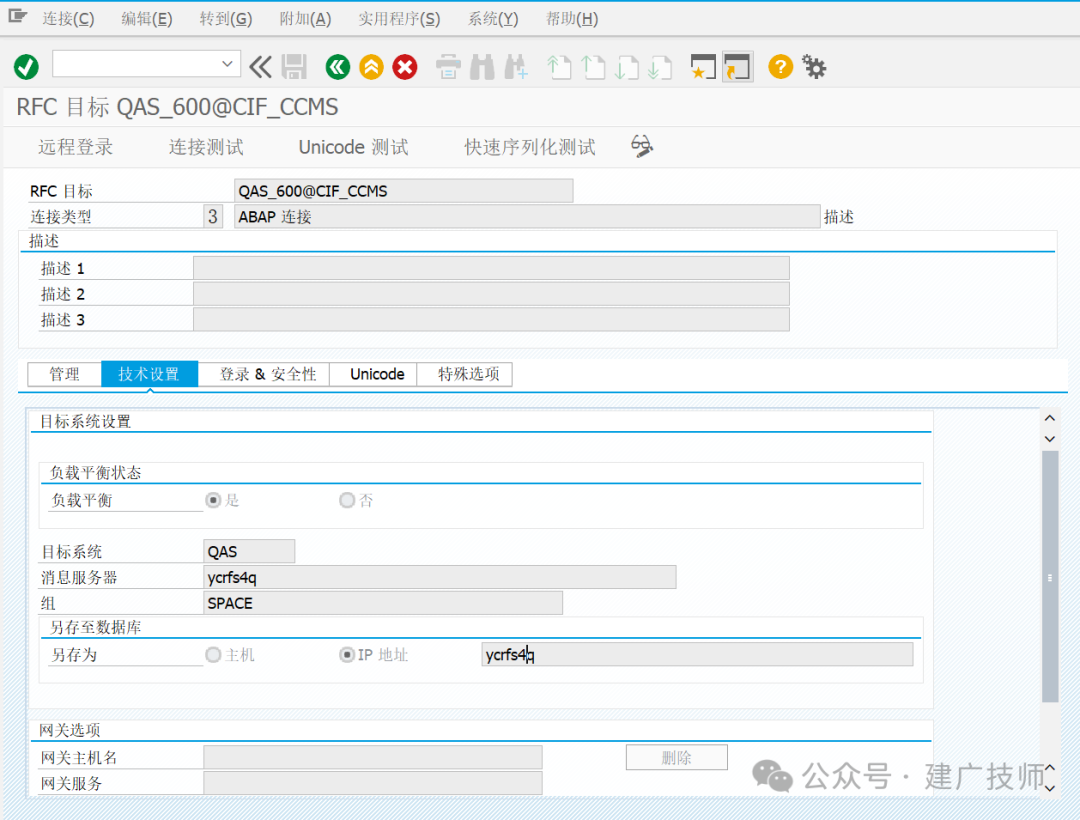
Task: Open the 转到(G) menu
Action: coord(226,19)
